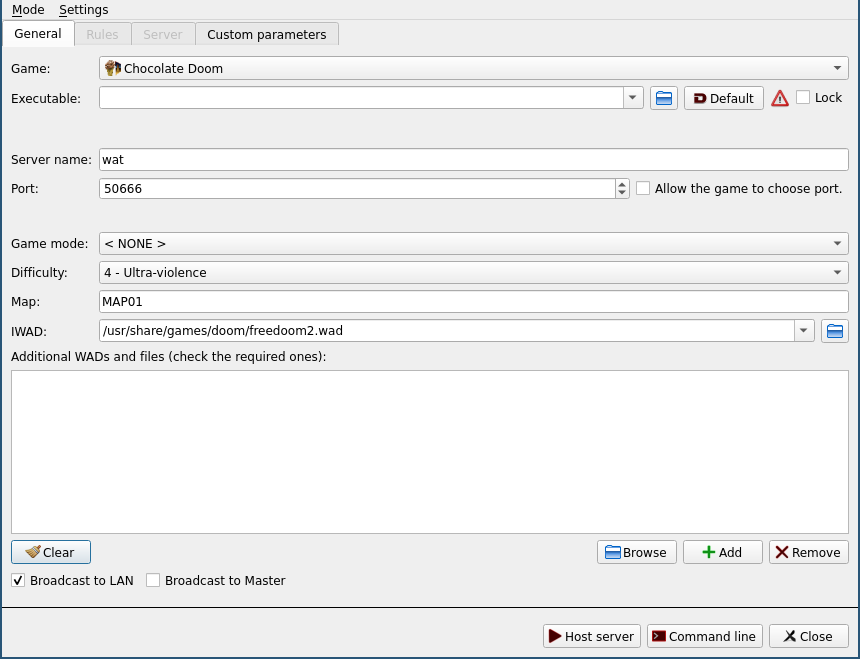
Task: Start hosting with Host server button
Action: point(591,636)
